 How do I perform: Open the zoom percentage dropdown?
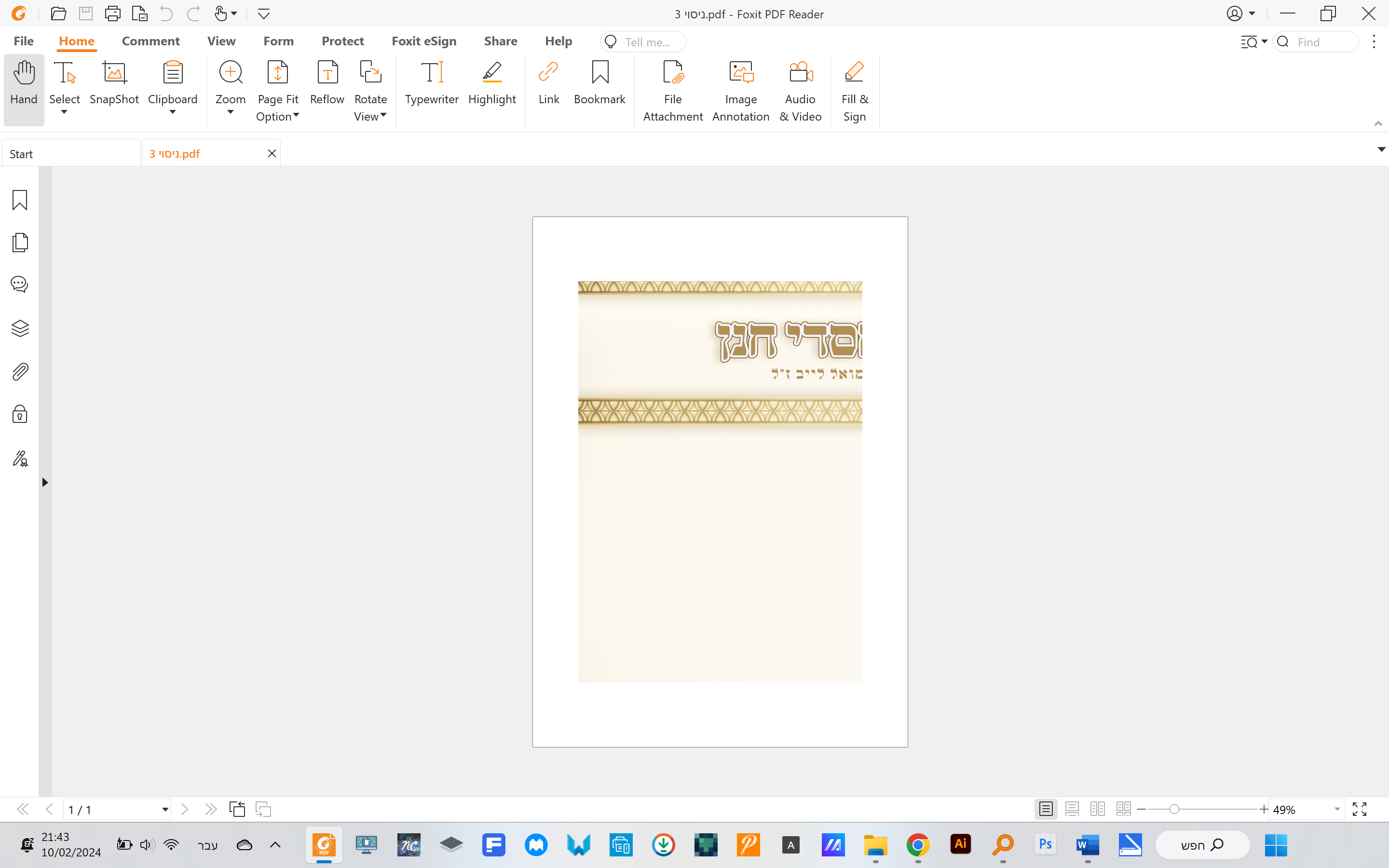coord(1337,810)
